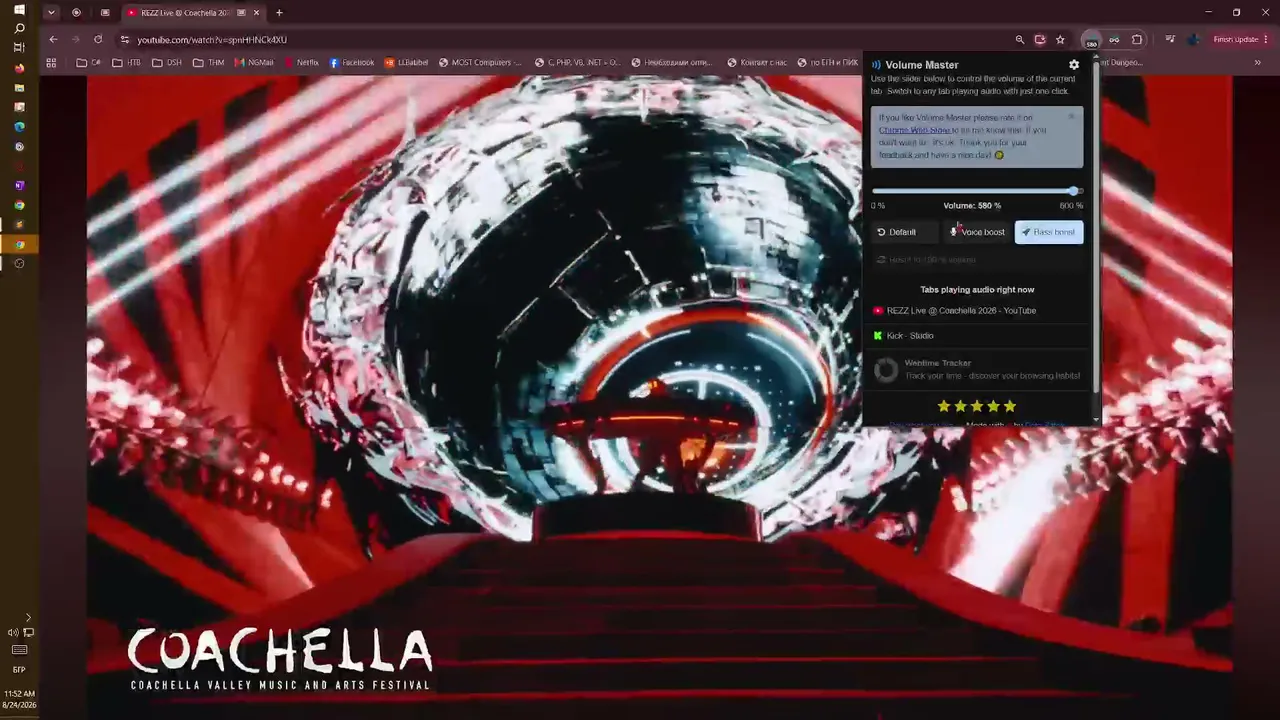1280x720 pixels.
Task: Open the Netflix bookmark
Action: click(301, 63)
